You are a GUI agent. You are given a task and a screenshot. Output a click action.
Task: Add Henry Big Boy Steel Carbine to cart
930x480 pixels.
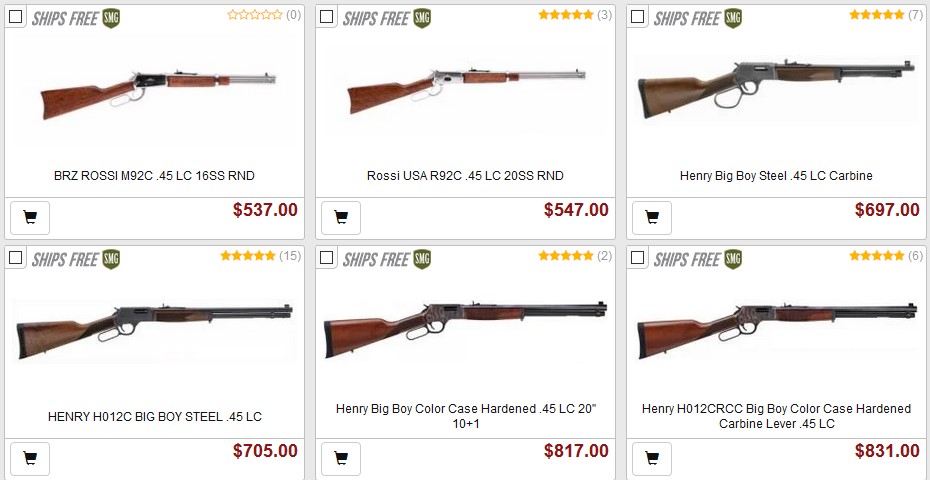point(651,217)
